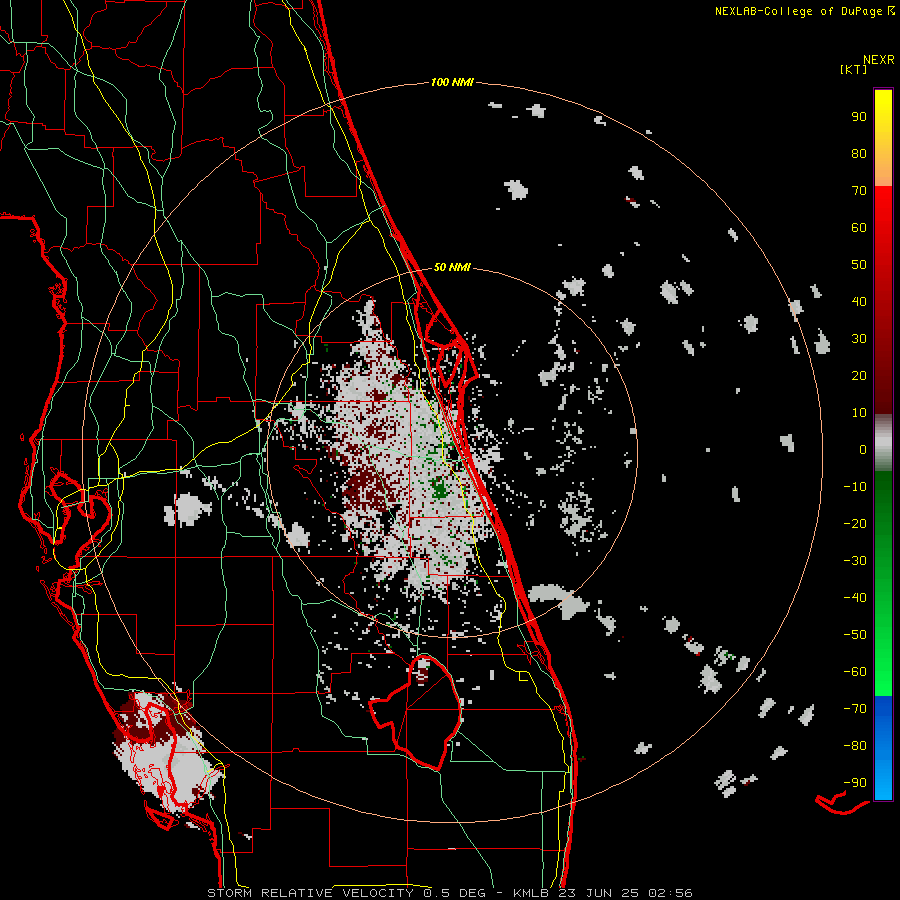Click the yellow segment of the color bar
Screen dimensions: 900x900
(883, 138)
